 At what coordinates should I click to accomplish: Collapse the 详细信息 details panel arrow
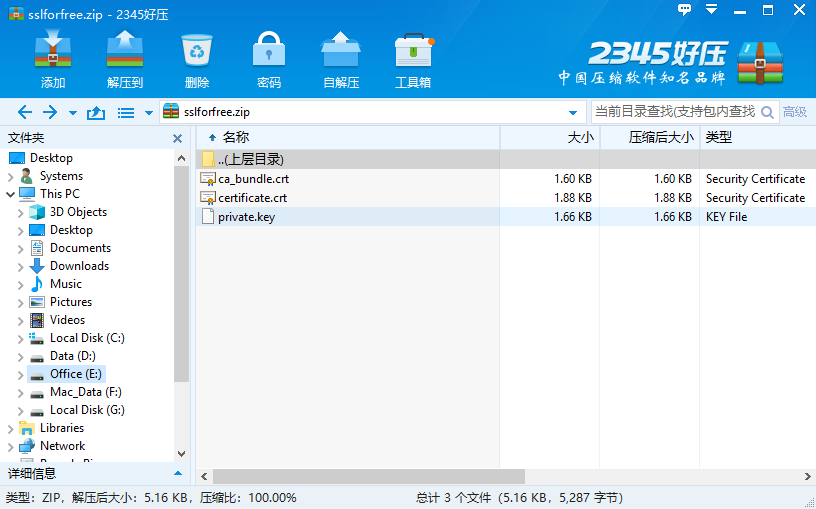pos(178,473)
